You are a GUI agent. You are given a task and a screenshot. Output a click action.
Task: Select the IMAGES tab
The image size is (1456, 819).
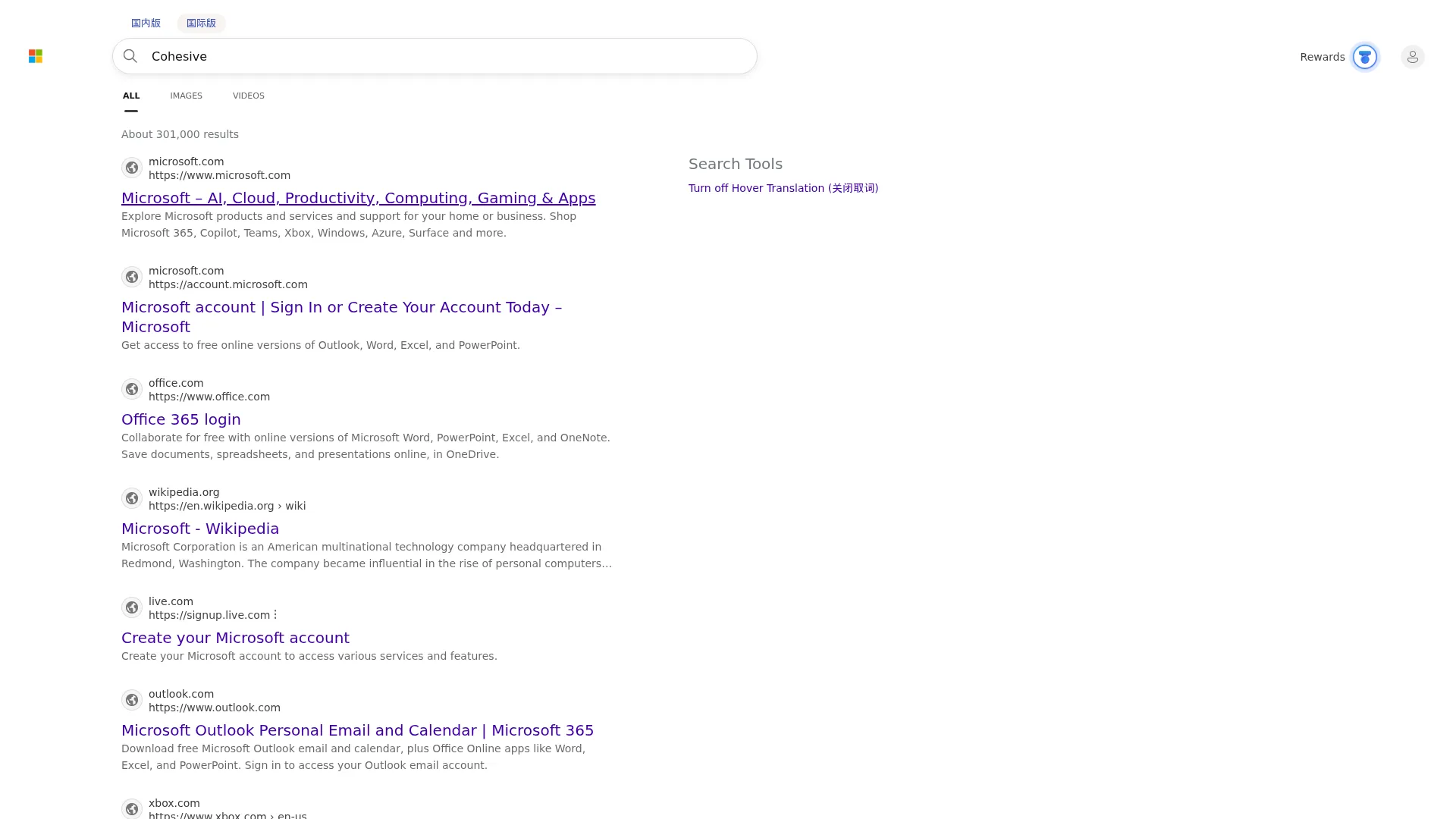point(186,96)
